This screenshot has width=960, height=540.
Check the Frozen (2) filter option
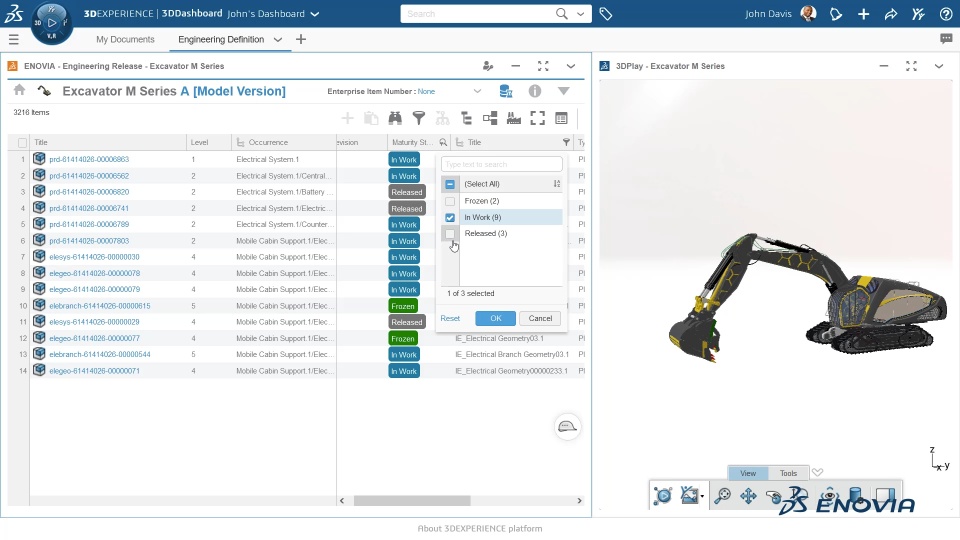[450, 201]
